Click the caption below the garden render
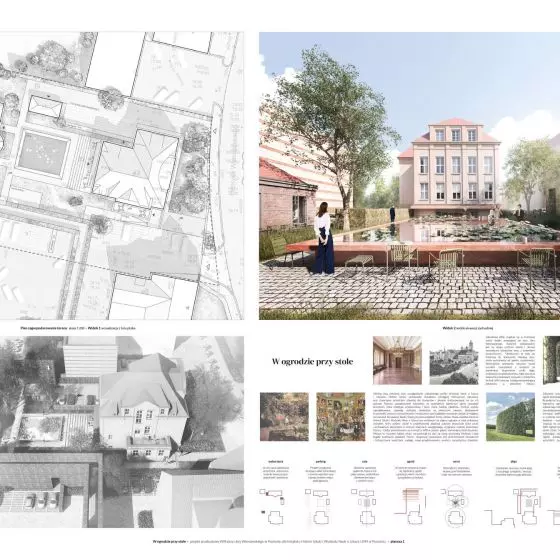The height and width of the screenshot is (560, 560). click(468, 328)
